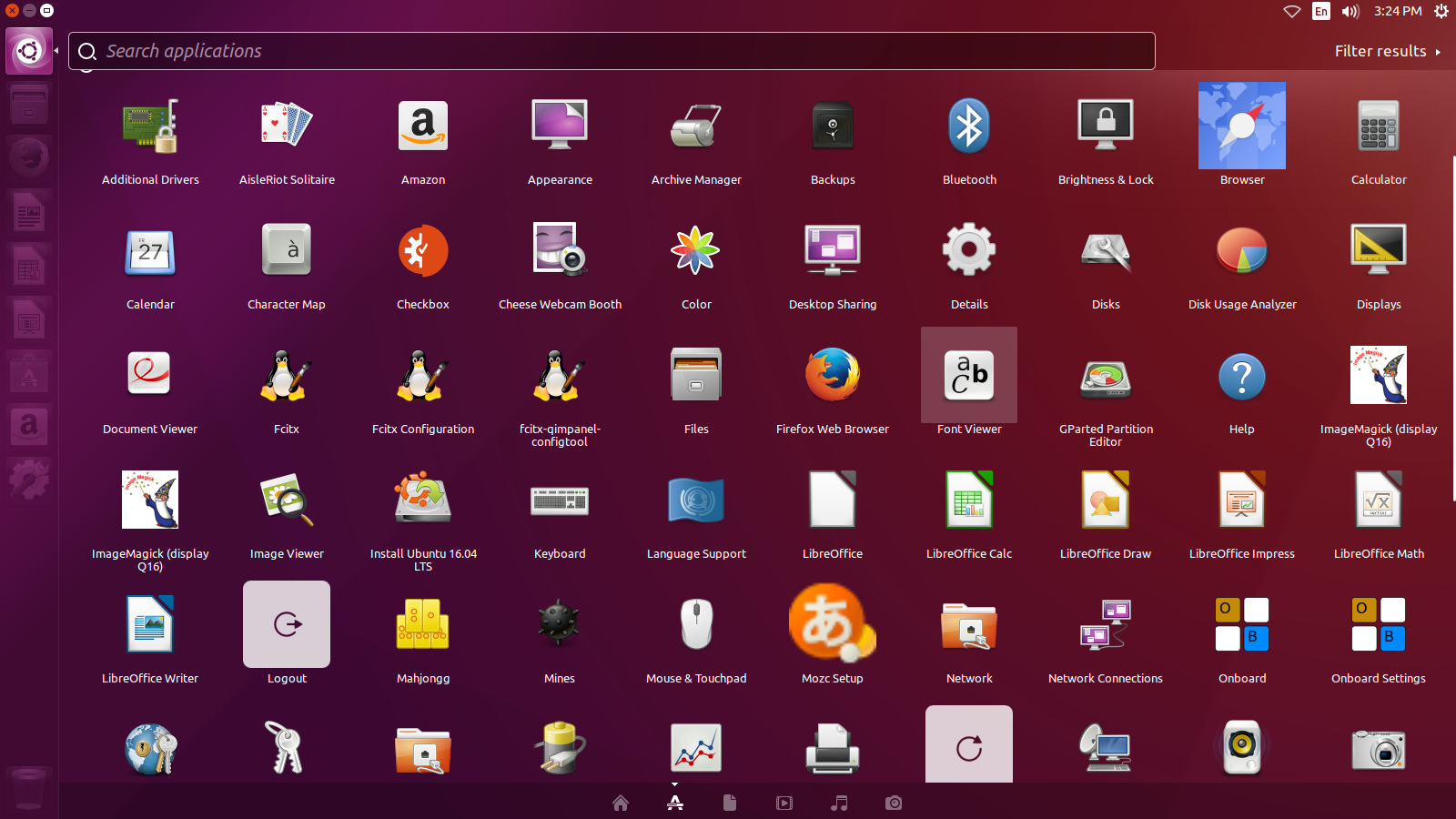Switch to Video lens tab
The height and width of the screenshot is (819, 1456).
point(784,803)
